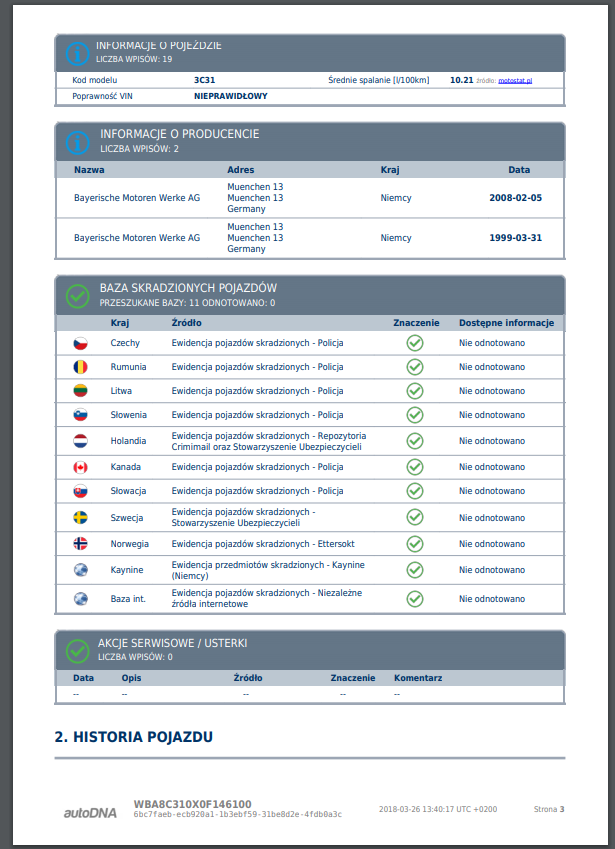The width and height of the screenshot is (615, 849).
Task: Click the VIN WBA8C310X0F146100 in footer
Action: [x=193, y=804]
